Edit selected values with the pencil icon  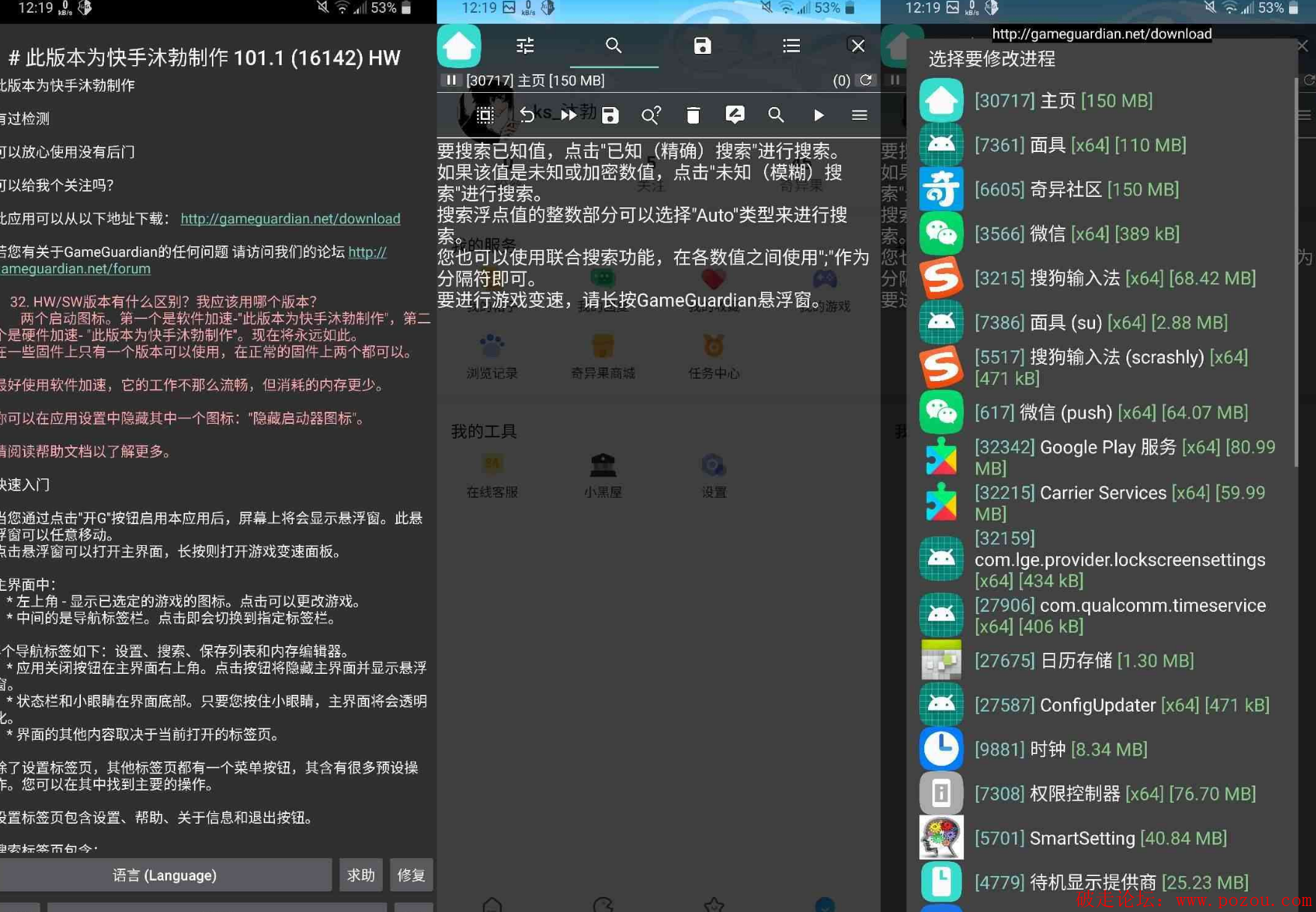pyautogui.click(x=735, y=115)
